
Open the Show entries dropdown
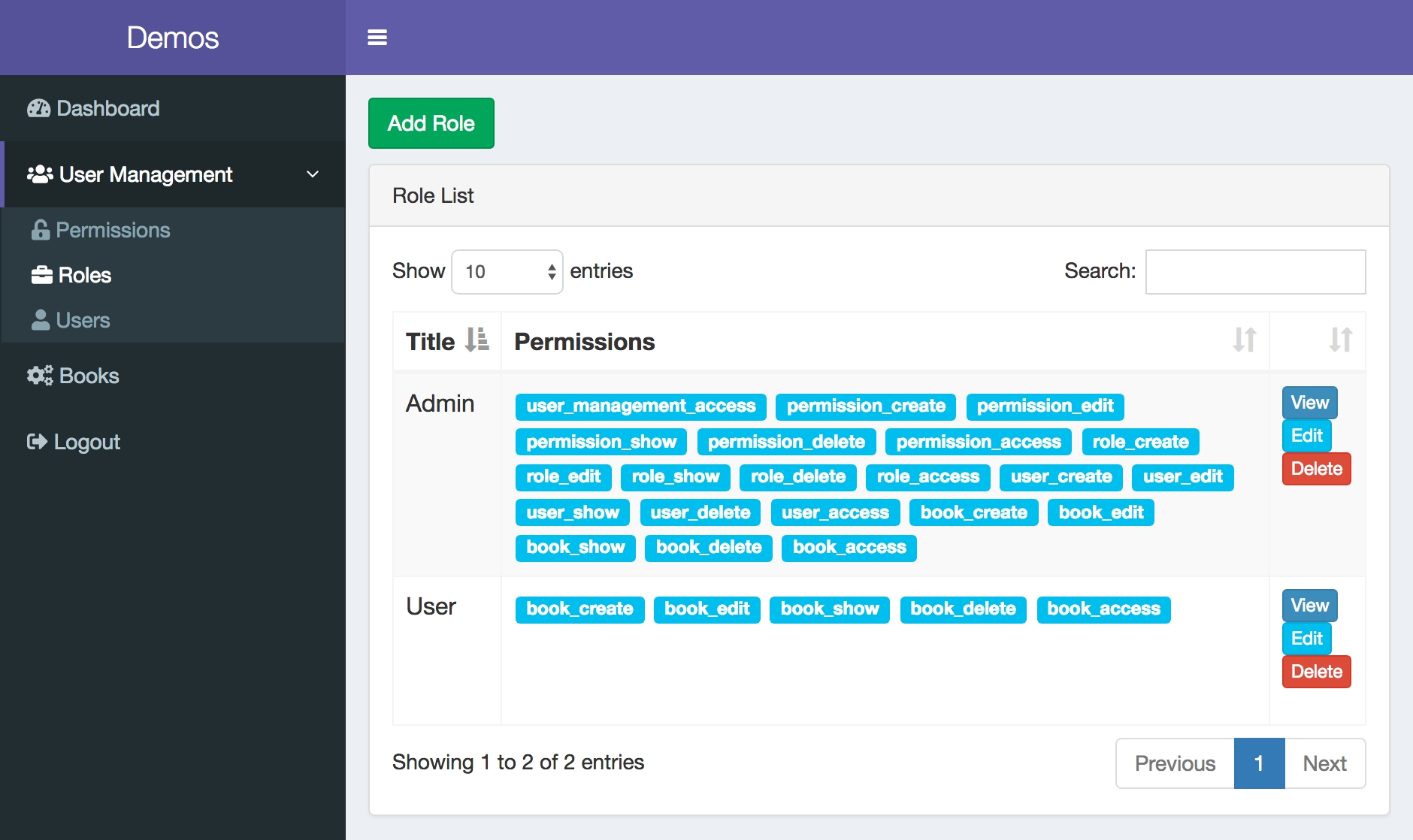click(x=507, y=272)
